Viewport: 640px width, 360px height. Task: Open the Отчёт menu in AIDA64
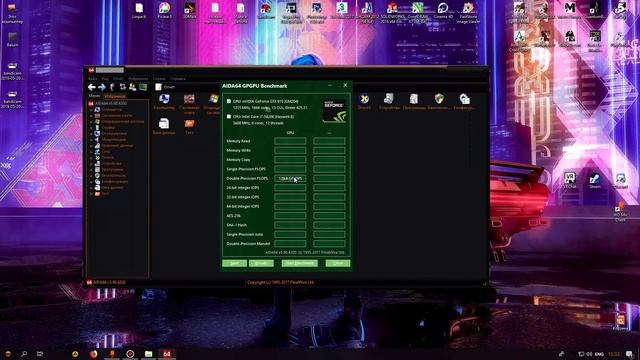[x=118, y=78]
